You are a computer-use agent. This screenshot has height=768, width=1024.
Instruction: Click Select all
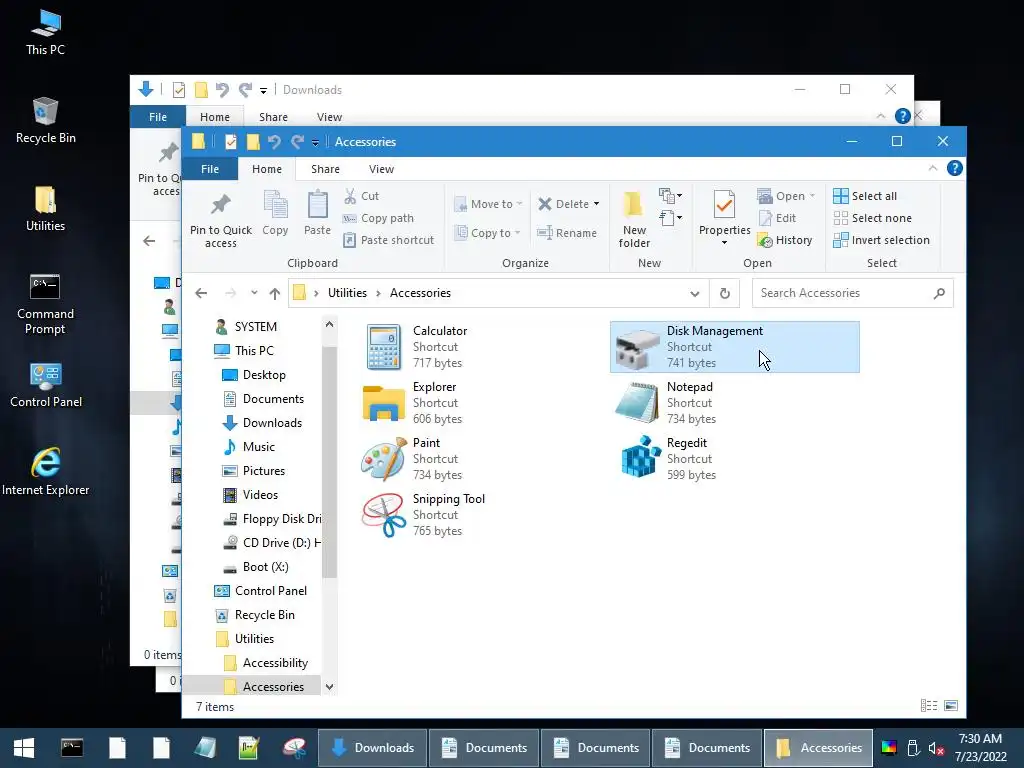(865, 196)
